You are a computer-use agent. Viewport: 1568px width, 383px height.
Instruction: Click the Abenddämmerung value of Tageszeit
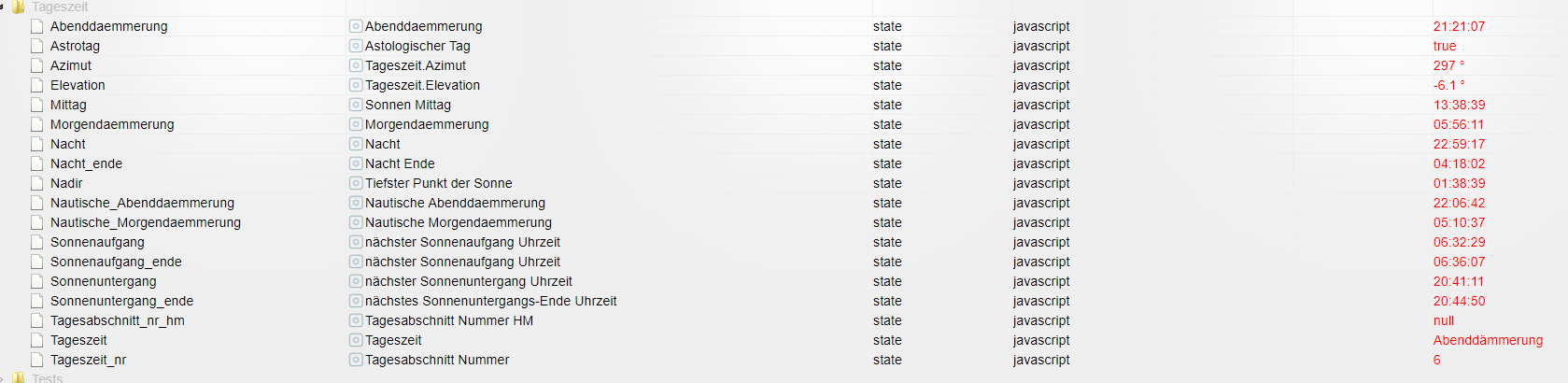(1488, 340)
